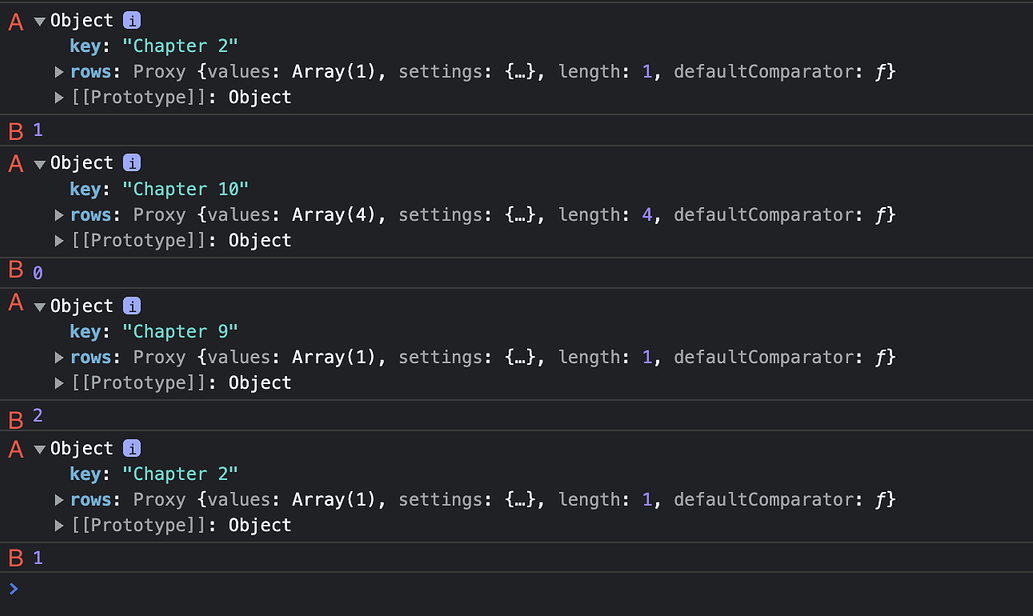Select the first logged value 1 entry

click(x=38, y=130)
